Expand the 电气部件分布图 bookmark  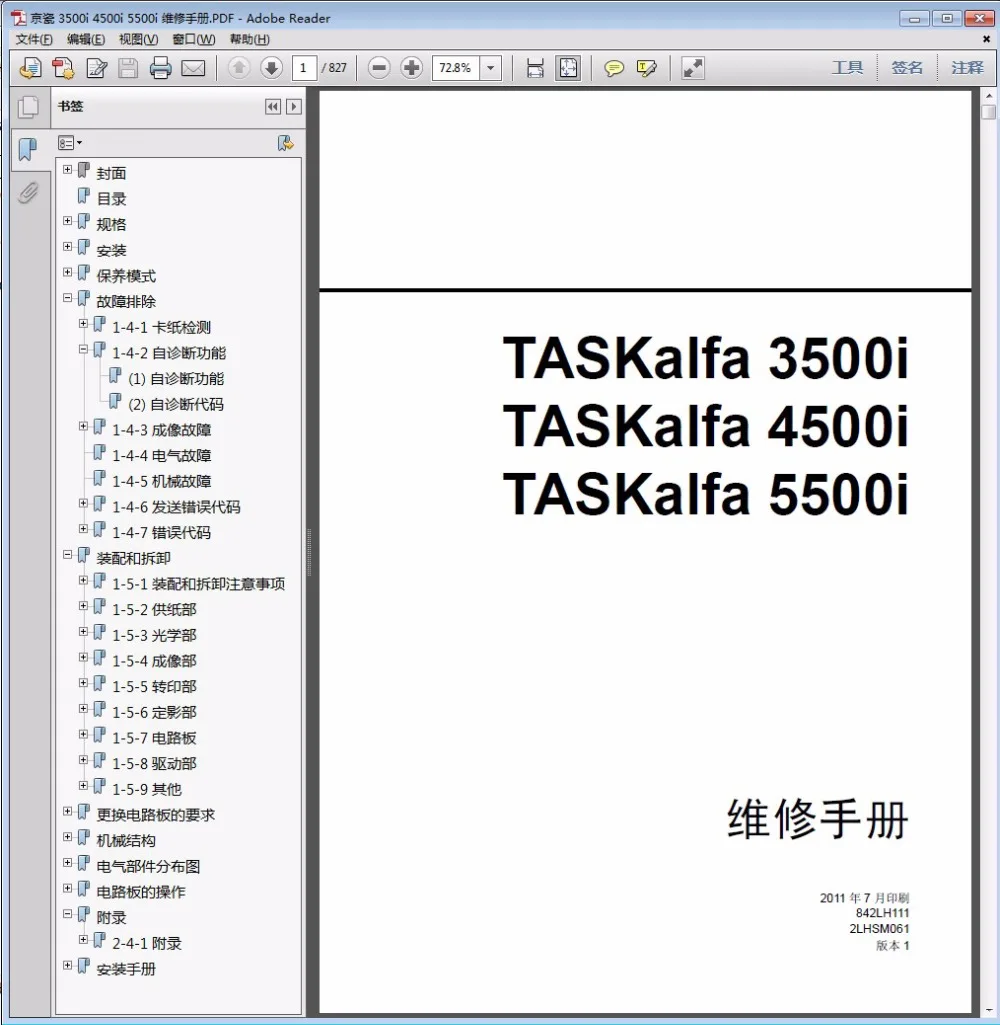(x=67, y=862)
